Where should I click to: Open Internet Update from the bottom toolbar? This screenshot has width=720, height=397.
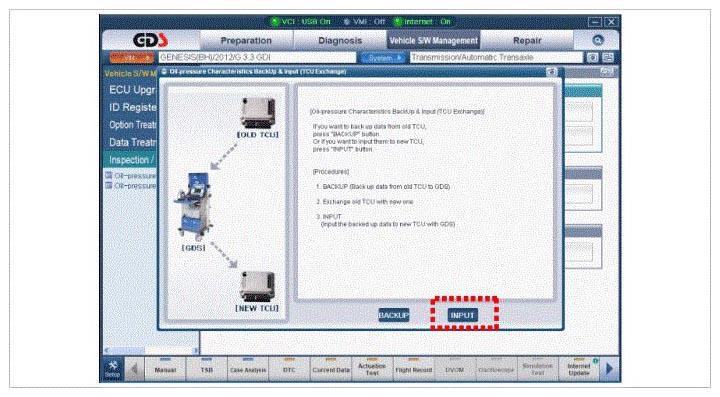coord(579,369)
